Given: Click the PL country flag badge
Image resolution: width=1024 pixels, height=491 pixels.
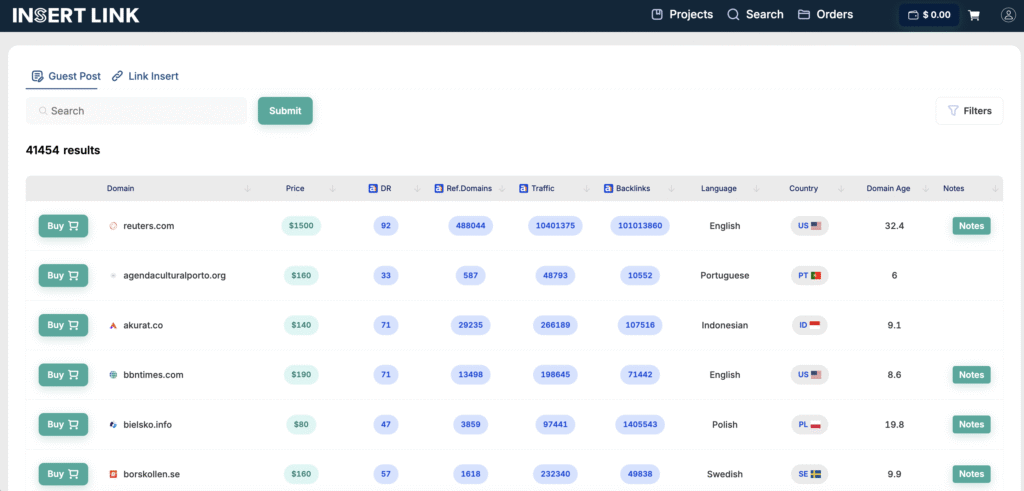Looking at the screenshot, I should coord(809,424).
